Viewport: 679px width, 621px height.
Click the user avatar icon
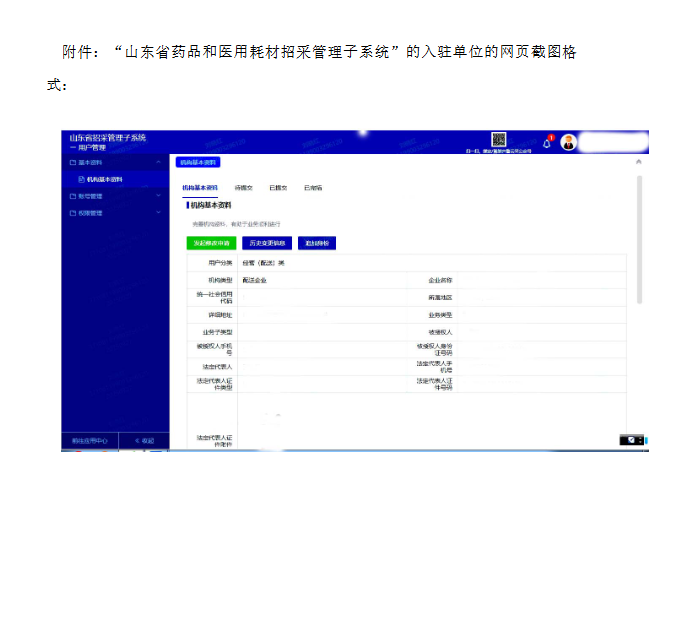click(x=569, y=142)
